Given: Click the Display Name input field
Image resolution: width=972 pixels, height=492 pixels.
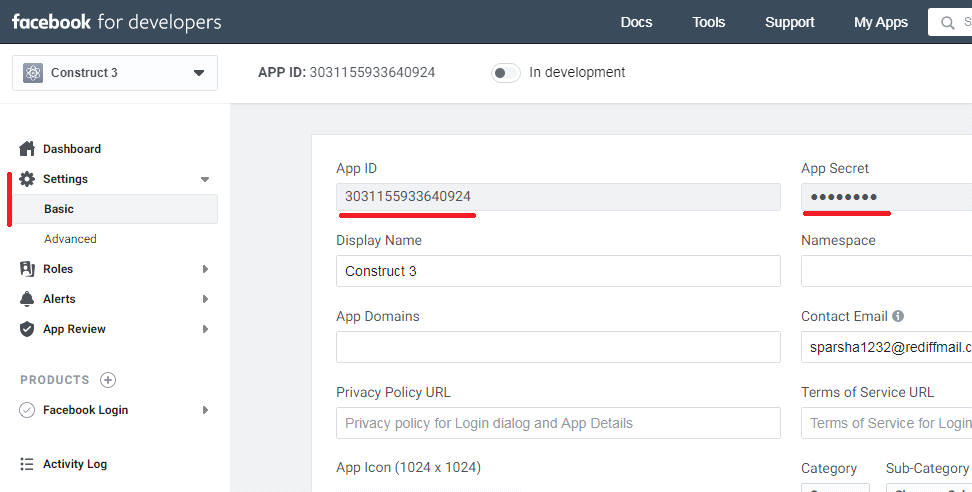Looking at the screenshot, I should coord(558,271).
